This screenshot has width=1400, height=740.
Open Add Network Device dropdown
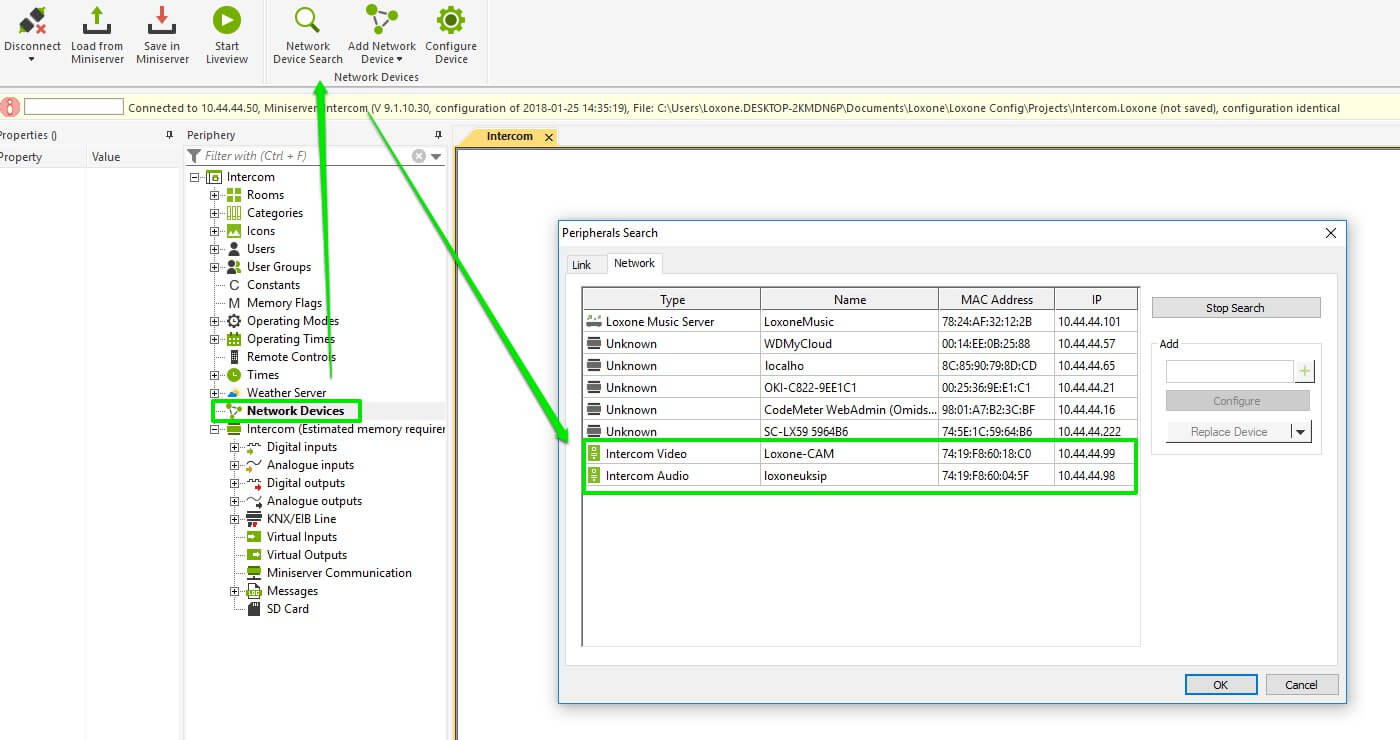tap(399, 59)
